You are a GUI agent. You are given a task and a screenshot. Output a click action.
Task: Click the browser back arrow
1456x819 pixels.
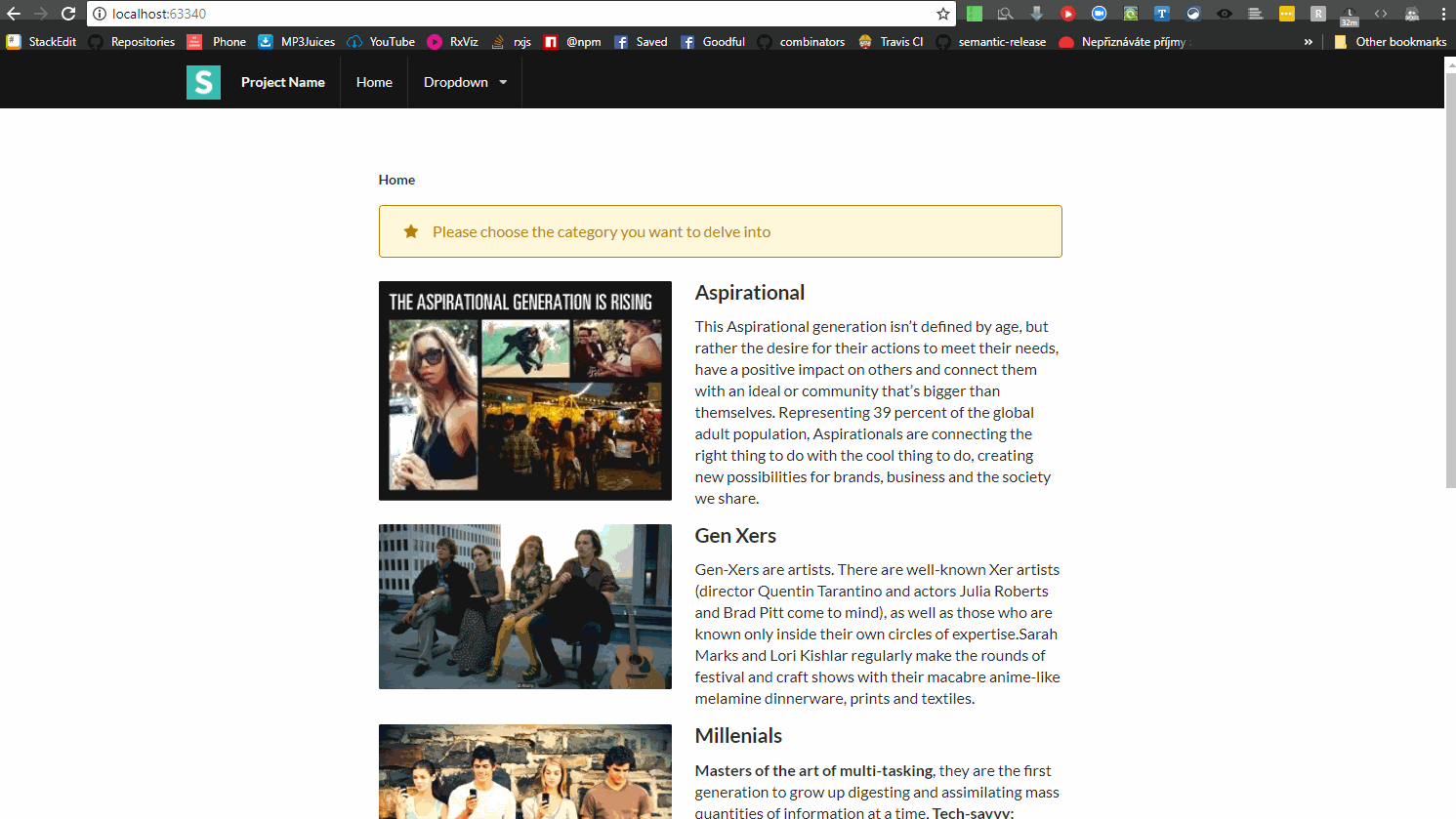[x=14, y=14]
